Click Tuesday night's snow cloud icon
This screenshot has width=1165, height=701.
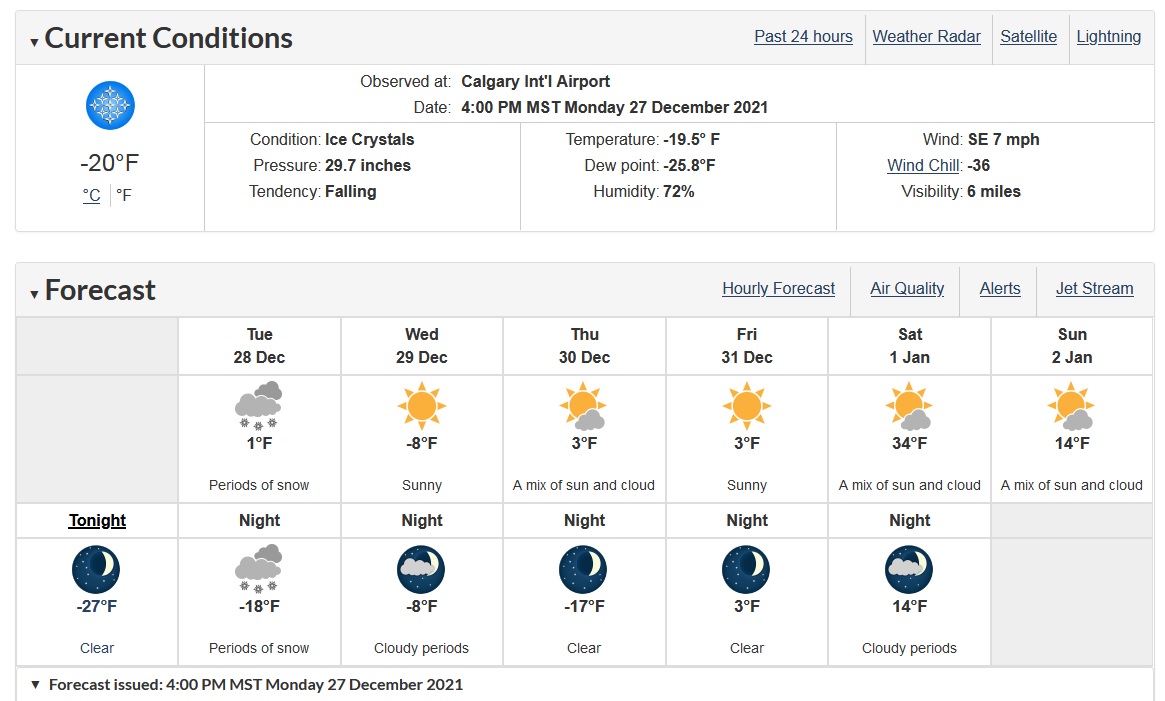click(259, 569)
